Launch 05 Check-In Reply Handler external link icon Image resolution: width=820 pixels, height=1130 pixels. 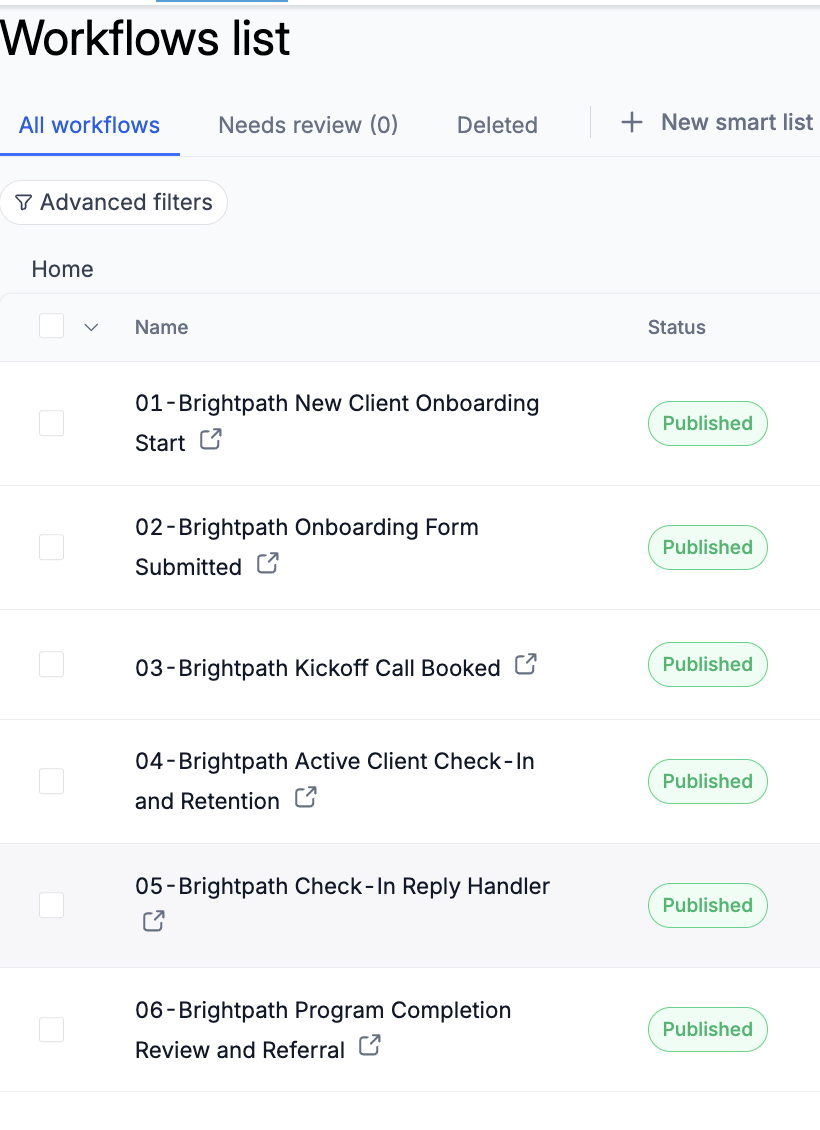click(x=153, y=921)
